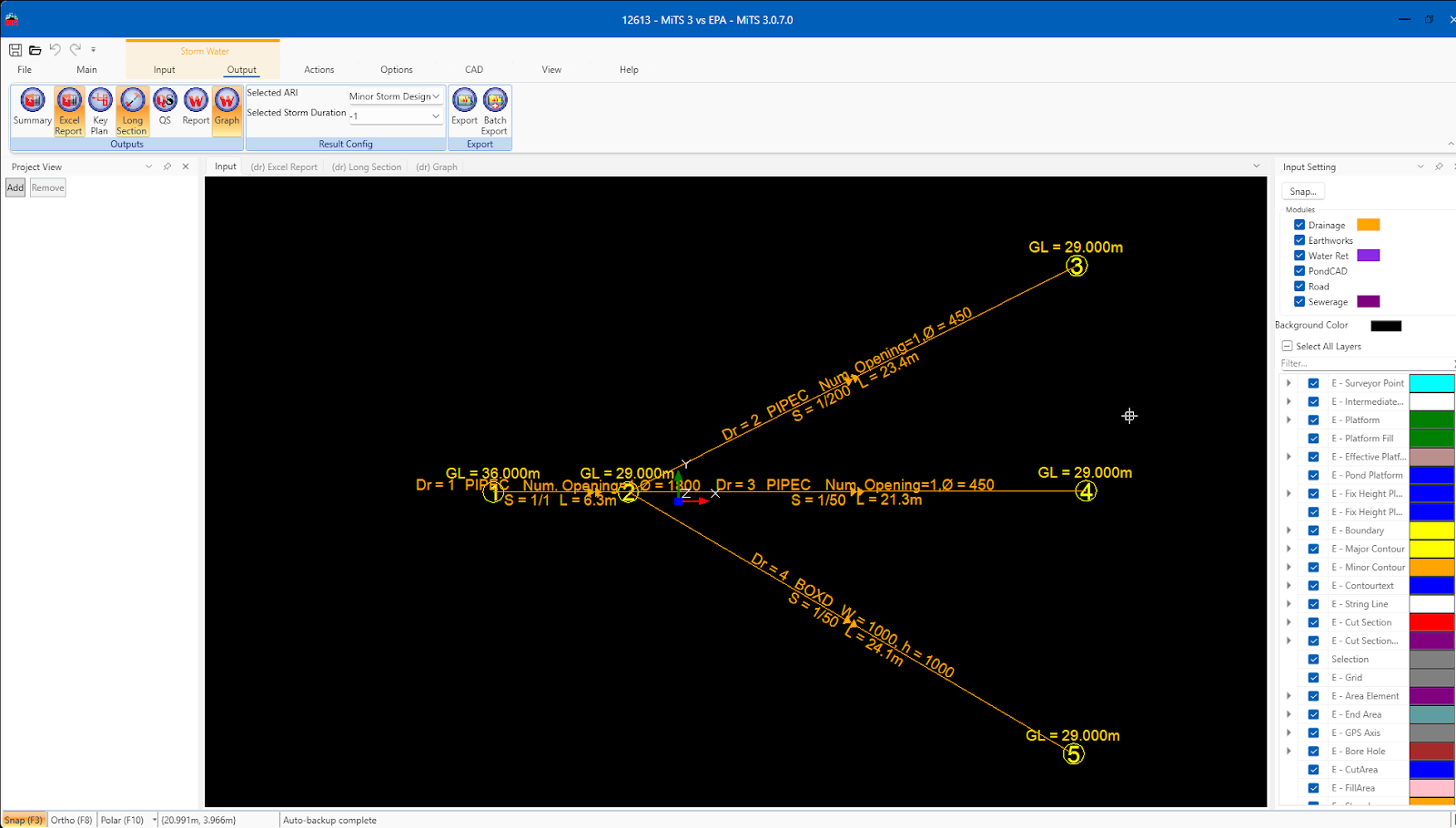Open the File menu
The width and height of the screenshot is (1456, 828).
(25, 69)
